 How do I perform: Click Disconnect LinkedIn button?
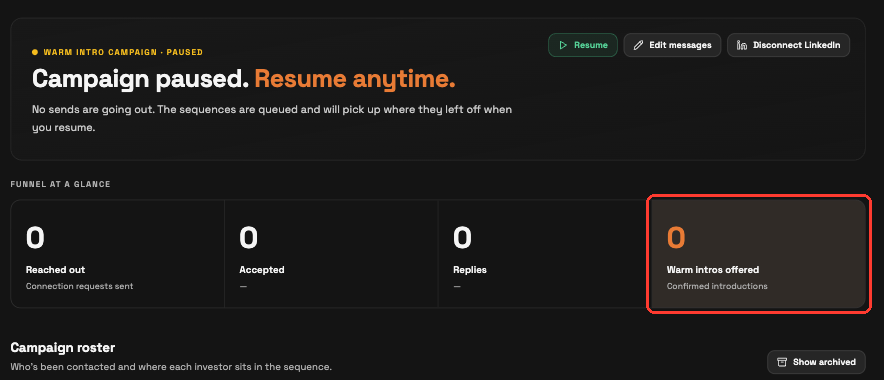click(x=788, y=45)
